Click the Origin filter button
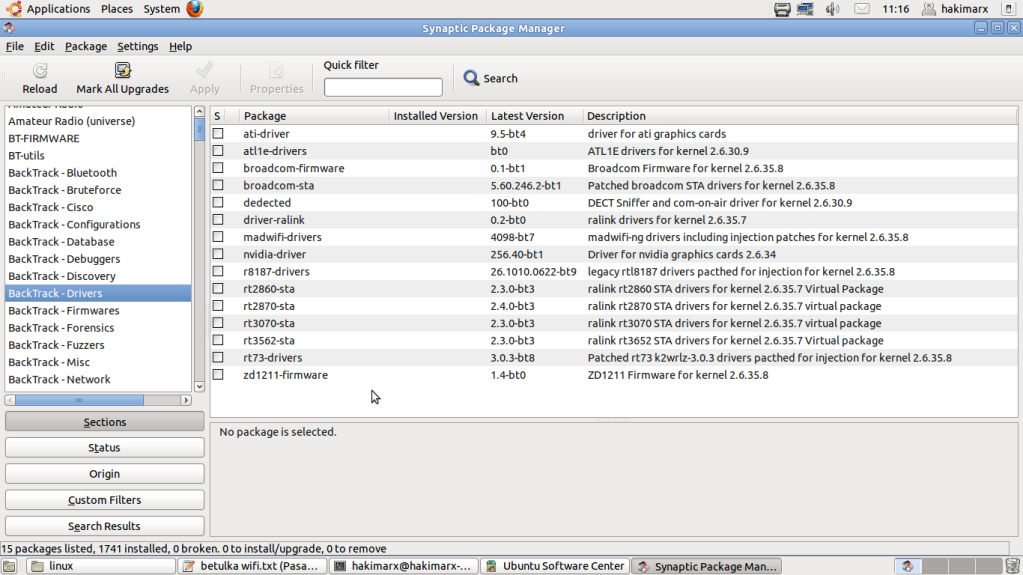This screenshot has height=575, width=1023. (104, 474)
